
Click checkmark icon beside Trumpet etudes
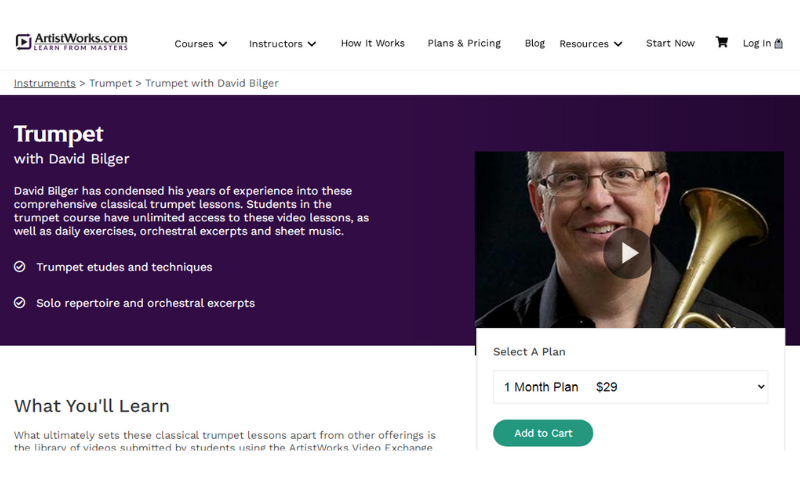pos(20,267)
